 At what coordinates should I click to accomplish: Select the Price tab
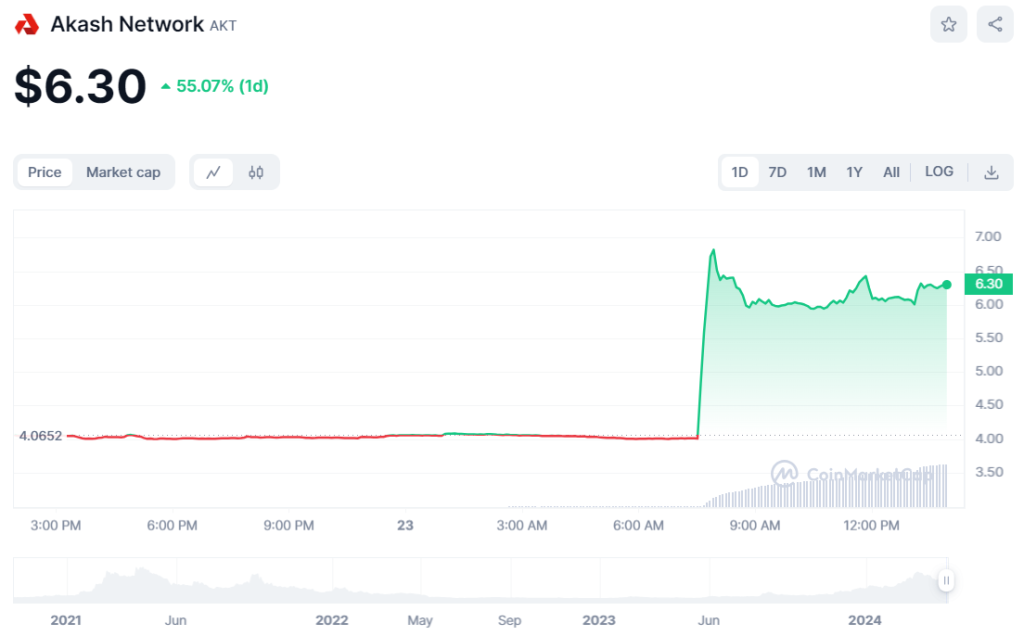coord(44,172)
